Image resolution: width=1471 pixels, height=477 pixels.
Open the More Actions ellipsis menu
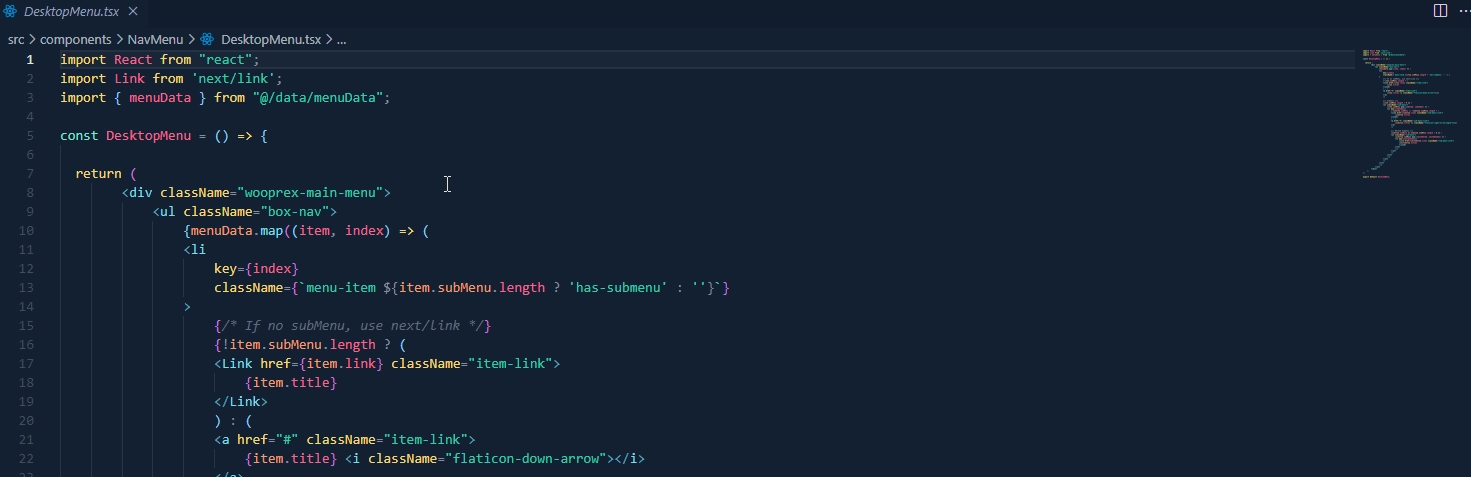pyautogui.click(x=1462, y=11)
